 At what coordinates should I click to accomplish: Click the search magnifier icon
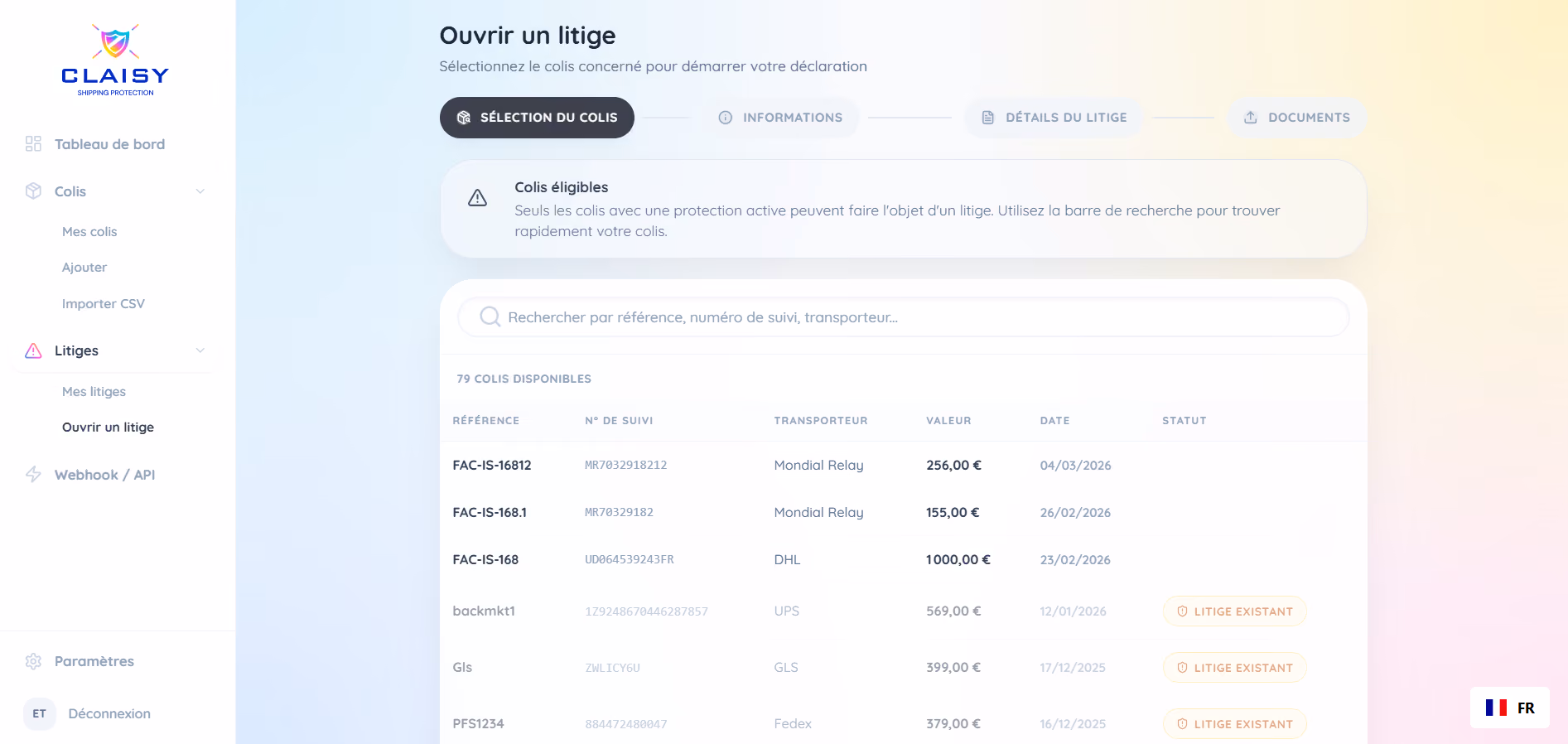(x=490, y=316)
